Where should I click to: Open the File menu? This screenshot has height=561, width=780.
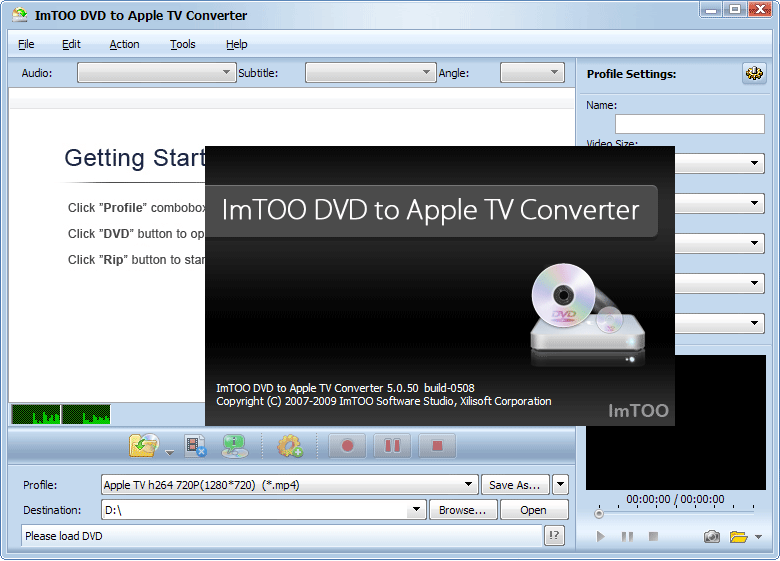26,44
